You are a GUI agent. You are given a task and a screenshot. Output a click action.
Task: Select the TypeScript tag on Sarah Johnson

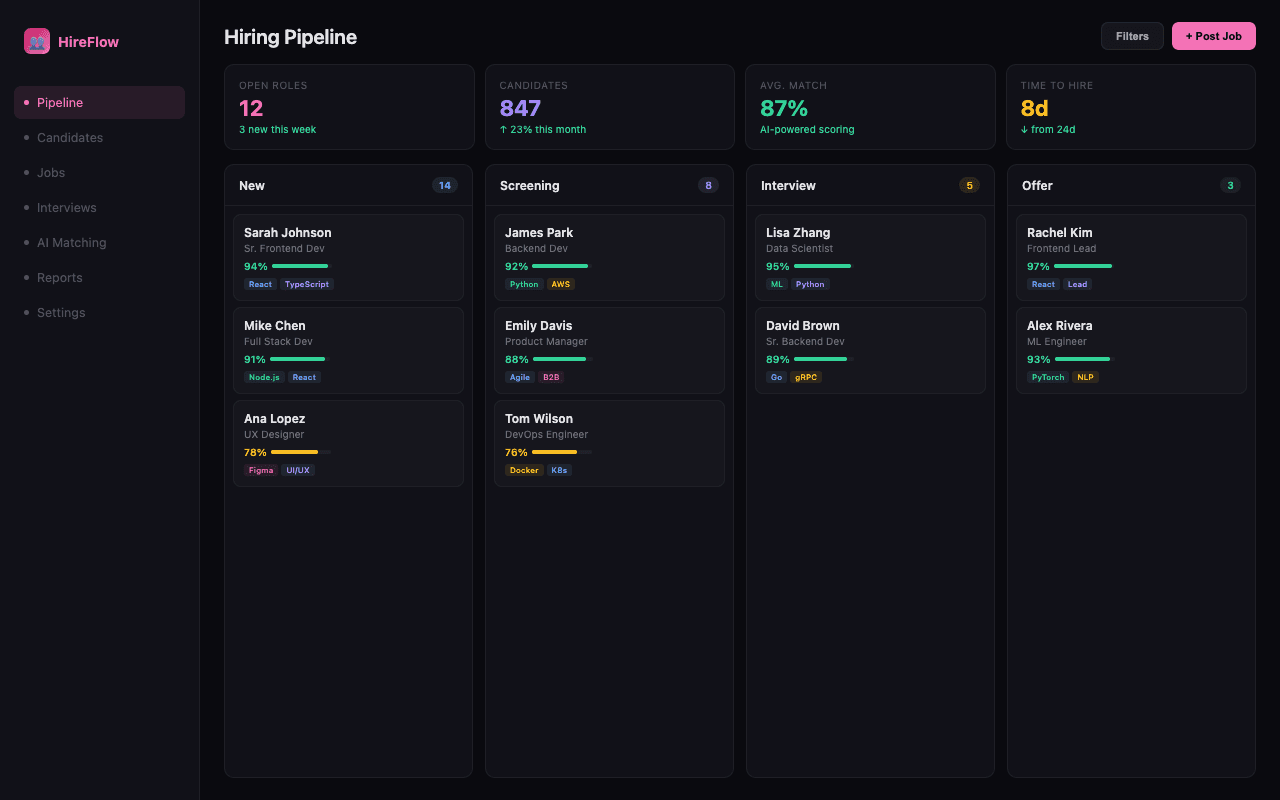coord(306,284)
